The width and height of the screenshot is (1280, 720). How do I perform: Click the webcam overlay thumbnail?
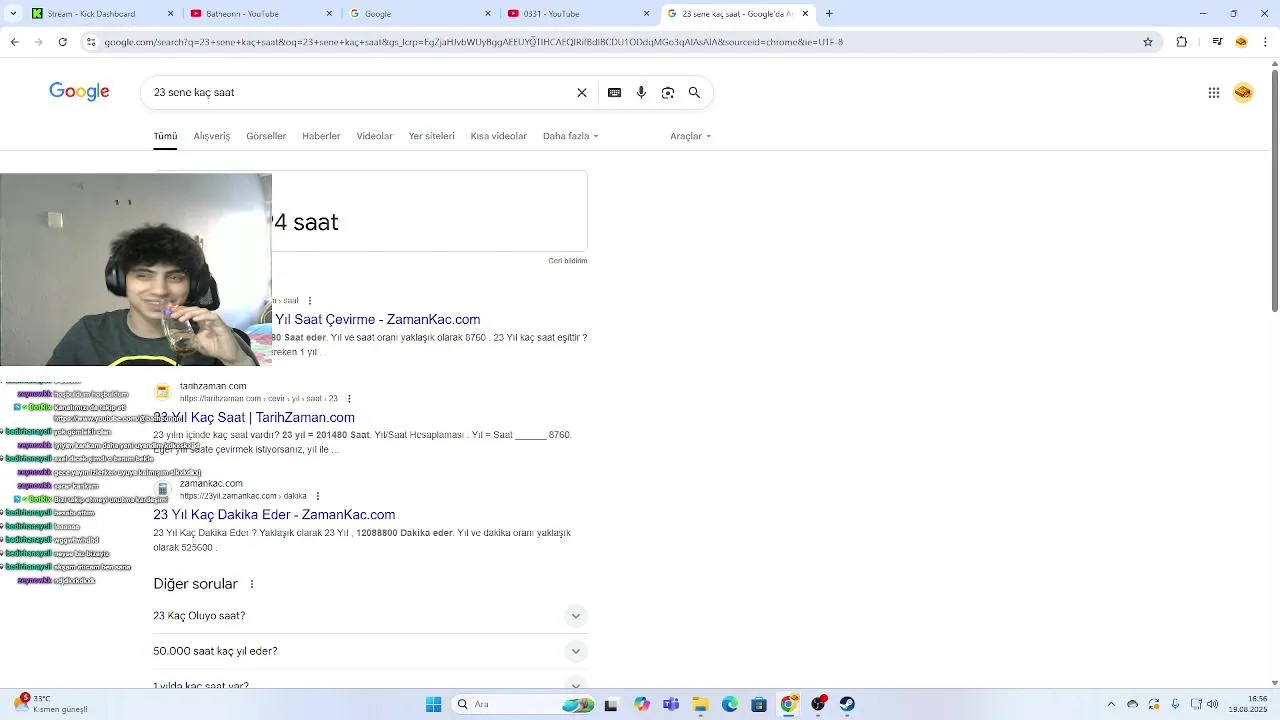click(x=136, y=270)
